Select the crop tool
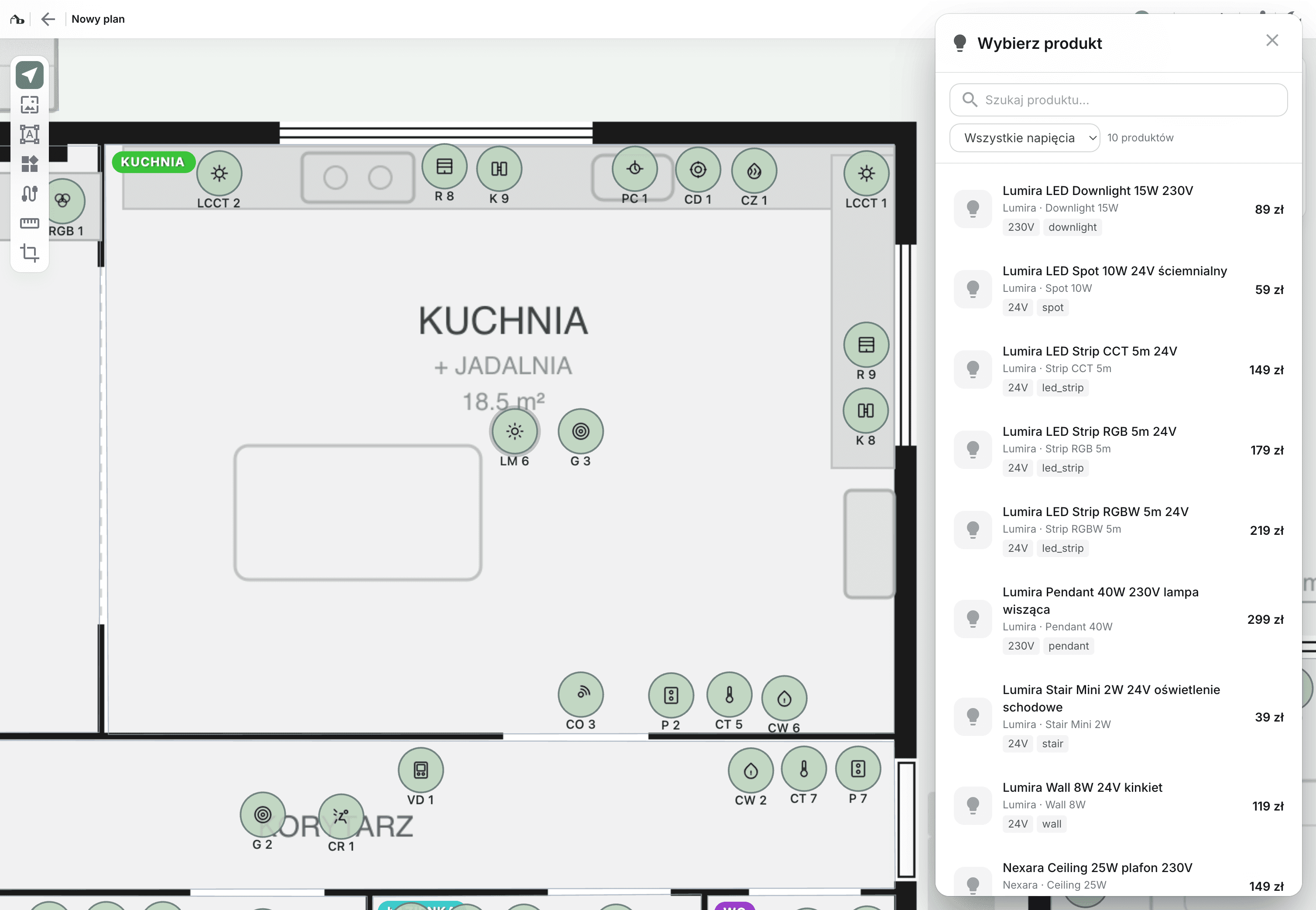The height and width of the screenshot is (910, 1316). [30, 253]
